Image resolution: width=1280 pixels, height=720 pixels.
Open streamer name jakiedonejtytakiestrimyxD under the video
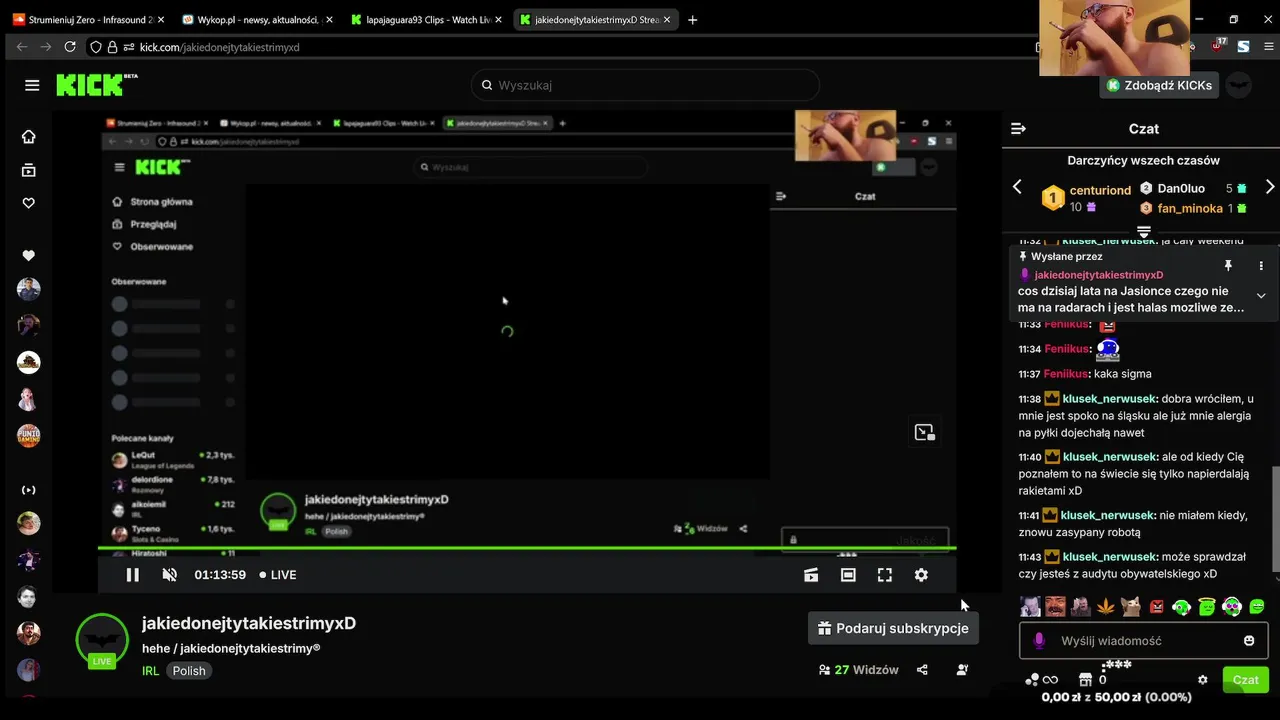coord(249,623)
